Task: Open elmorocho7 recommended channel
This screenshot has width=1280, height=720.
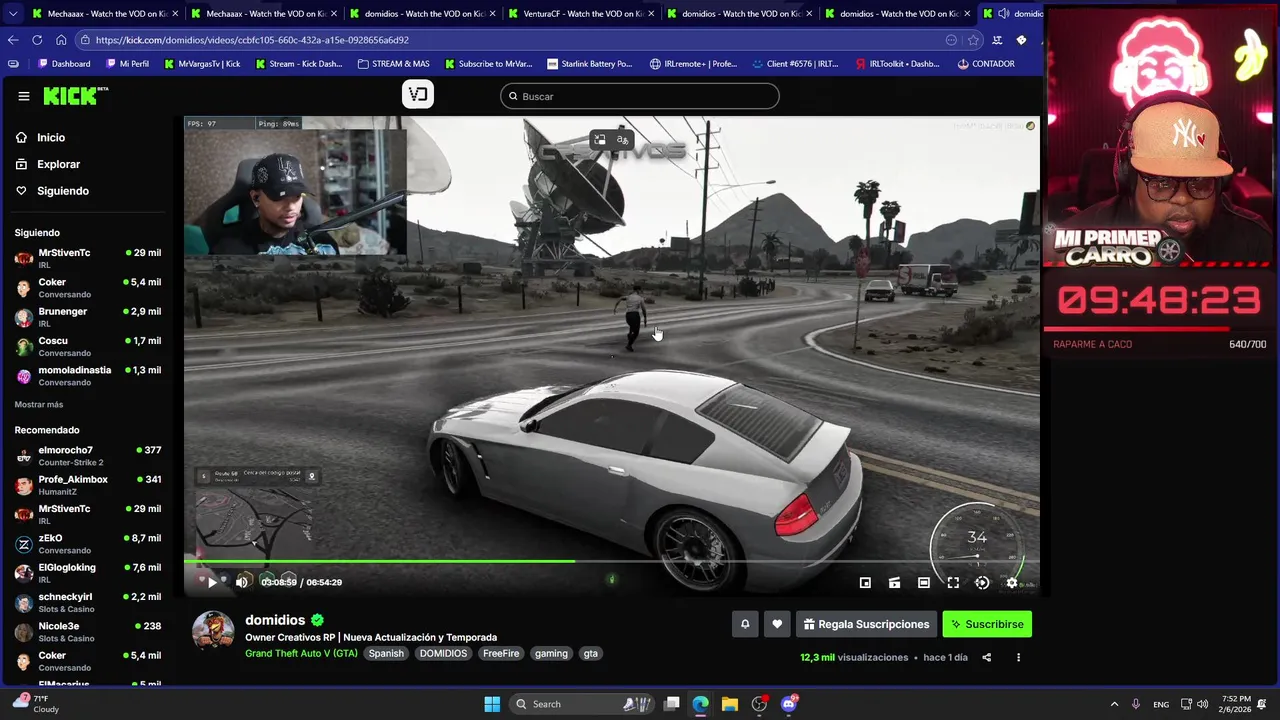Action: [x=88, y=456]
